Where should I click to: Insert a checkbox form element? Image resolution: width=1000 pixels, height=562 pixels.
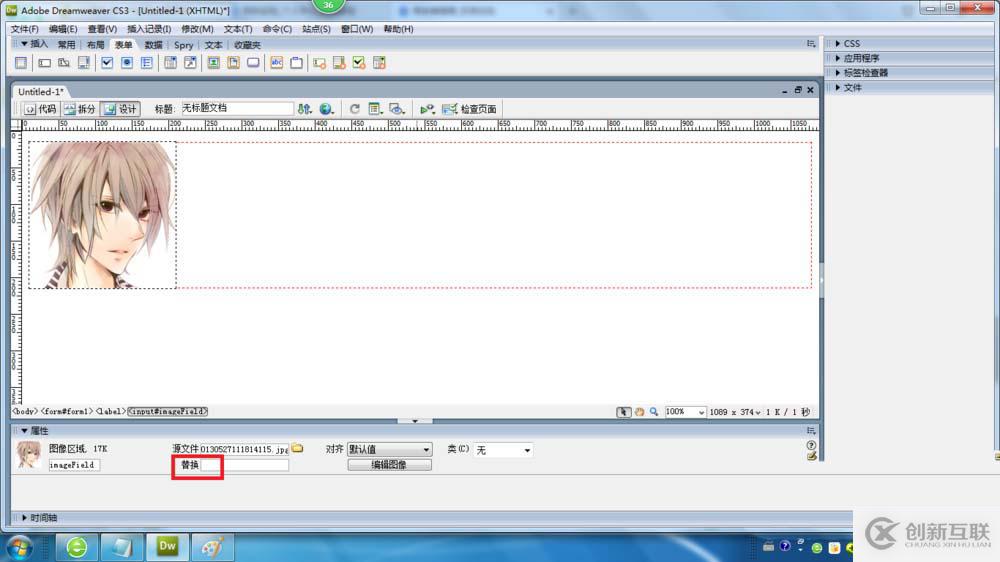107,63
